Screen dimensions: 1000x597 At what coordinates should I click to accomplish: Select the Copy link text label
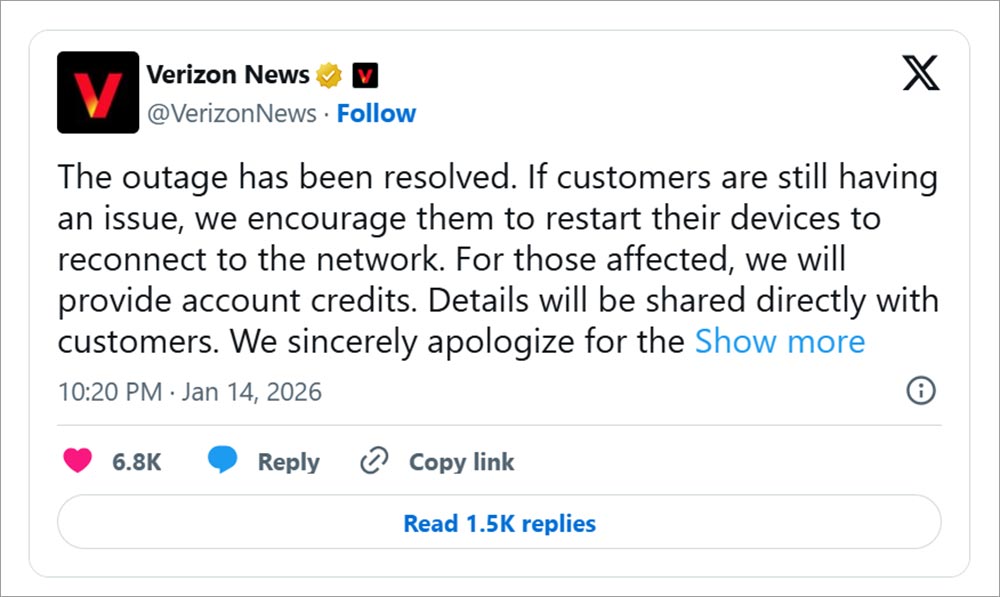coord(461,462)
